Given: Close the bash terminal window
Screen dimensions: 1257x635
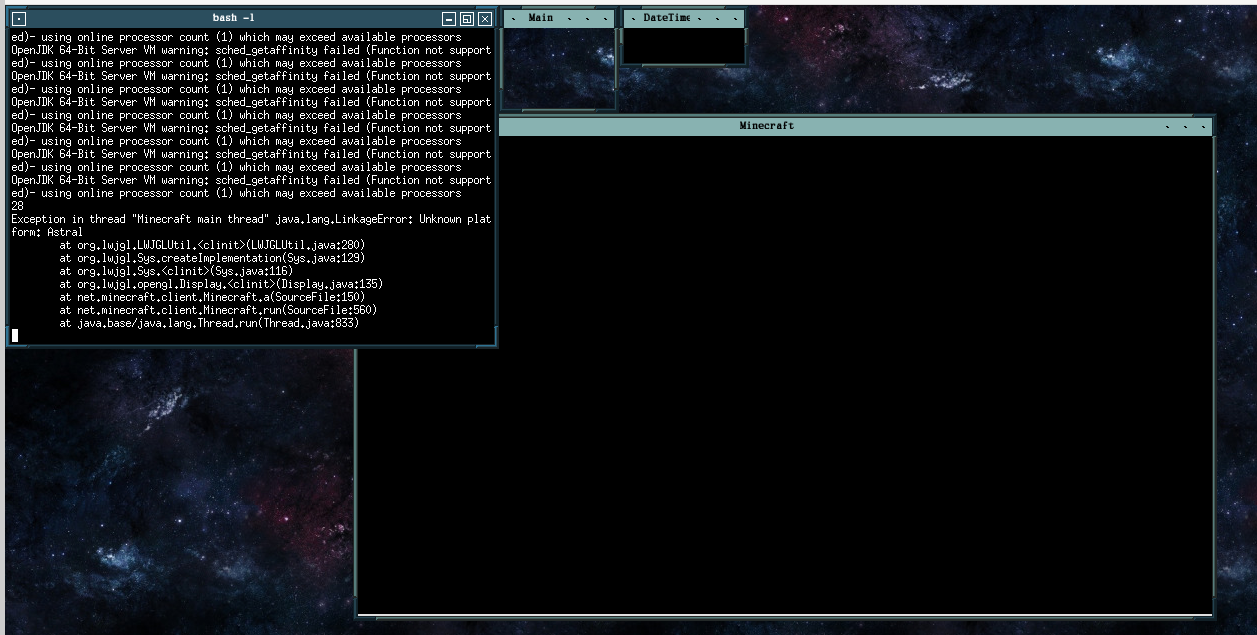Looking at the screenshot, I should [485, 18].
